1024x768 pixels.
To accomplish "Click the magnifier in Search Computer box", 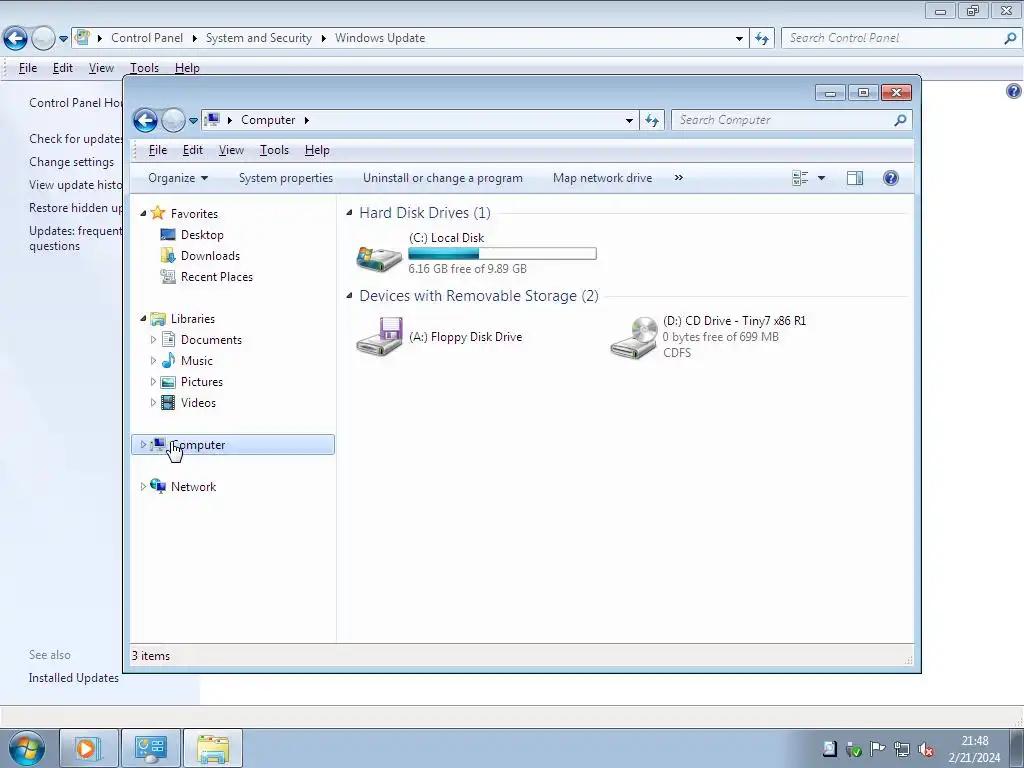I will pyautogui.click(x=901, y=120).
